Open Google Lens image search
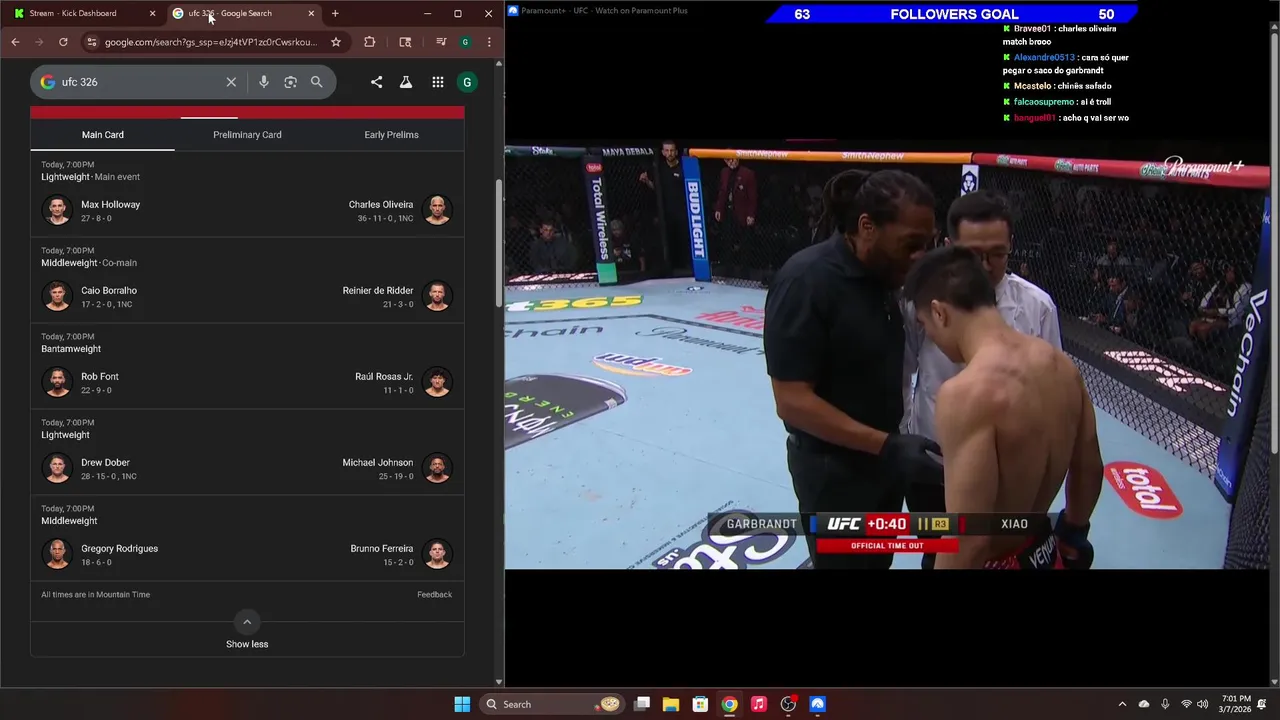This screenshot has width=1280, height=720. point(290,82)
